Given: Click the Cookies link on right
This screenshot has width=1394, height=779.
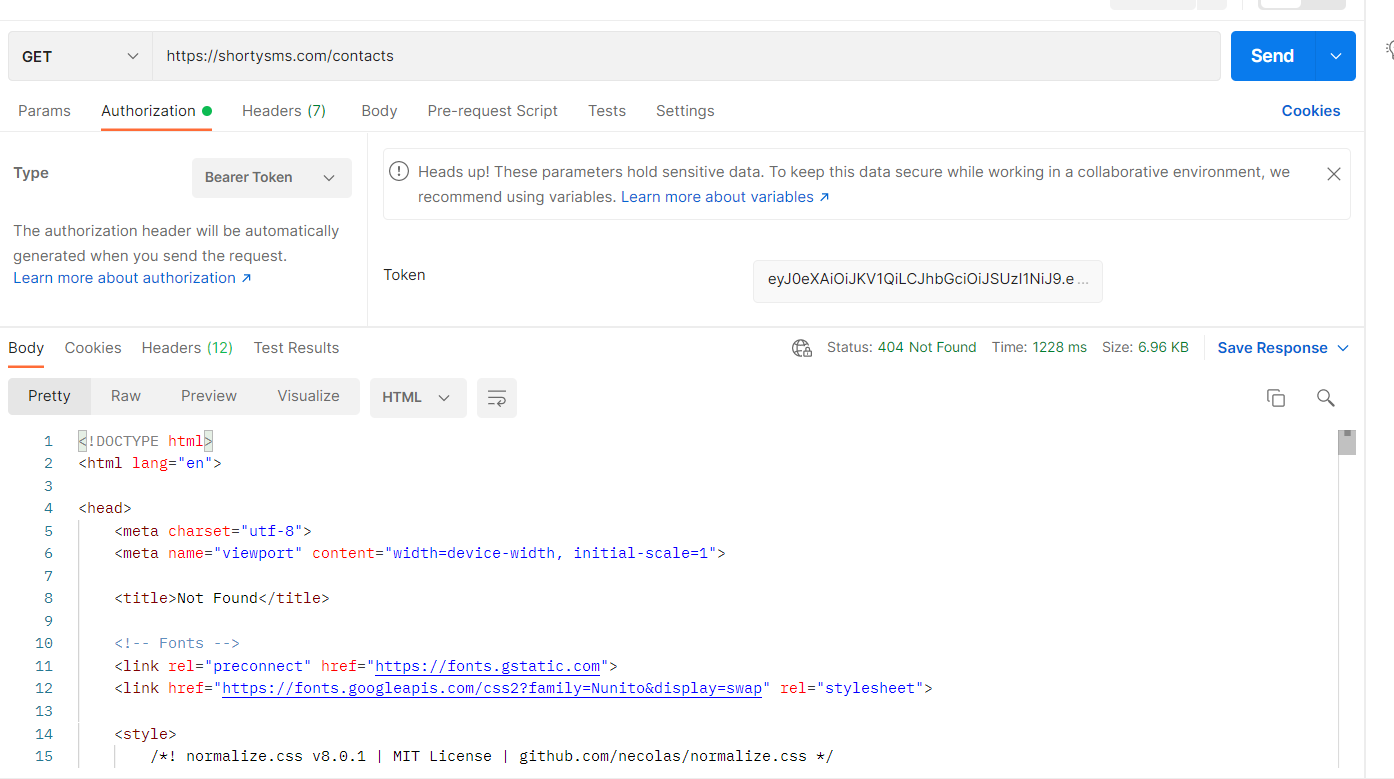Looking at the screenshot, I should click(1311, 111).
